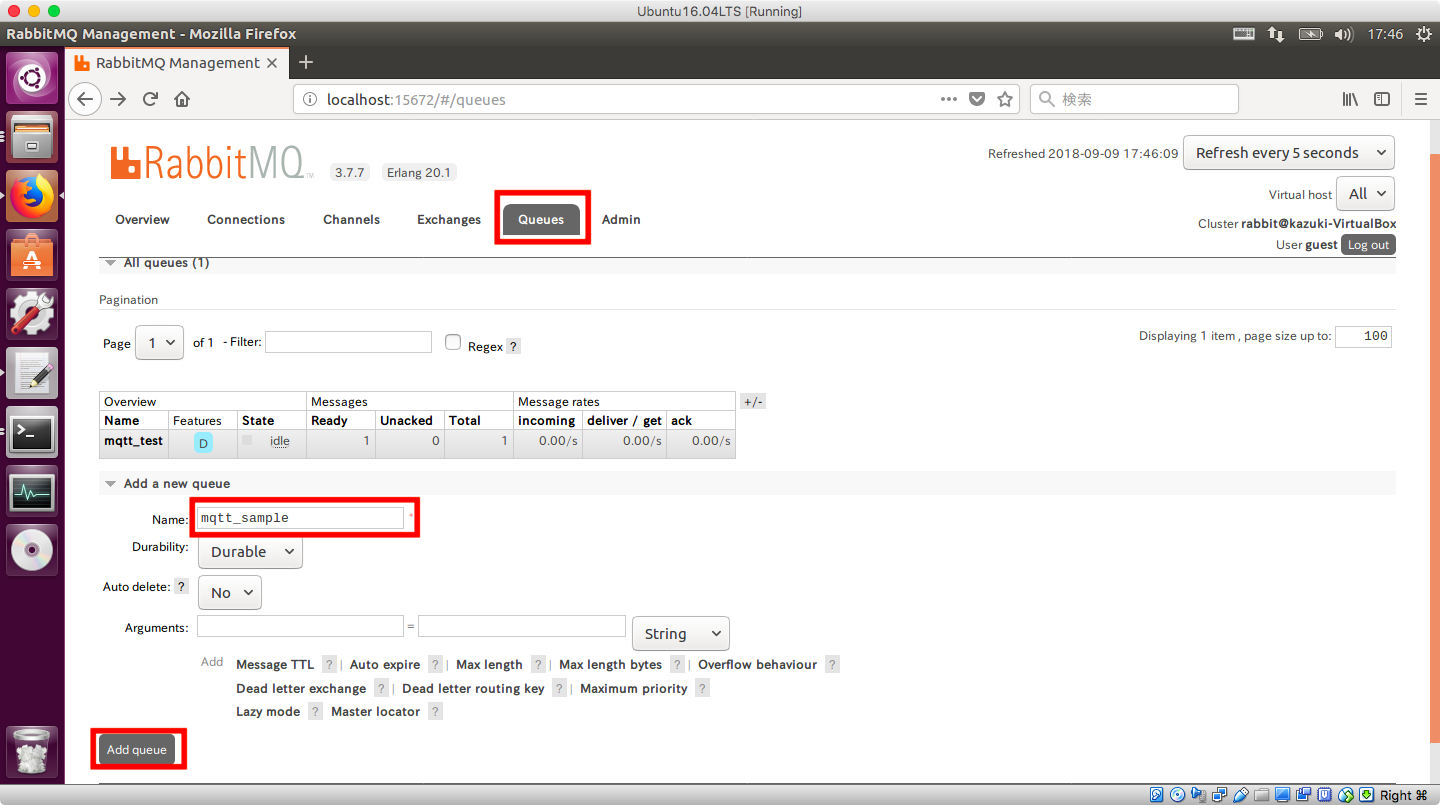Open System Settings from launcher
Image resolution: width=1440 pixels, height=805 pixels.
(x=32, y=314)
